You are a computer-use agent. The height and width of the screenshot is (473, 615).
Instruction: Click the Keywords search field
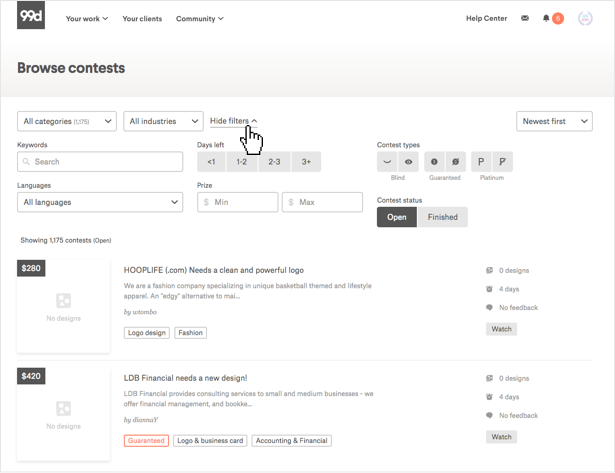pyautogui.click(x=100, y=161)
